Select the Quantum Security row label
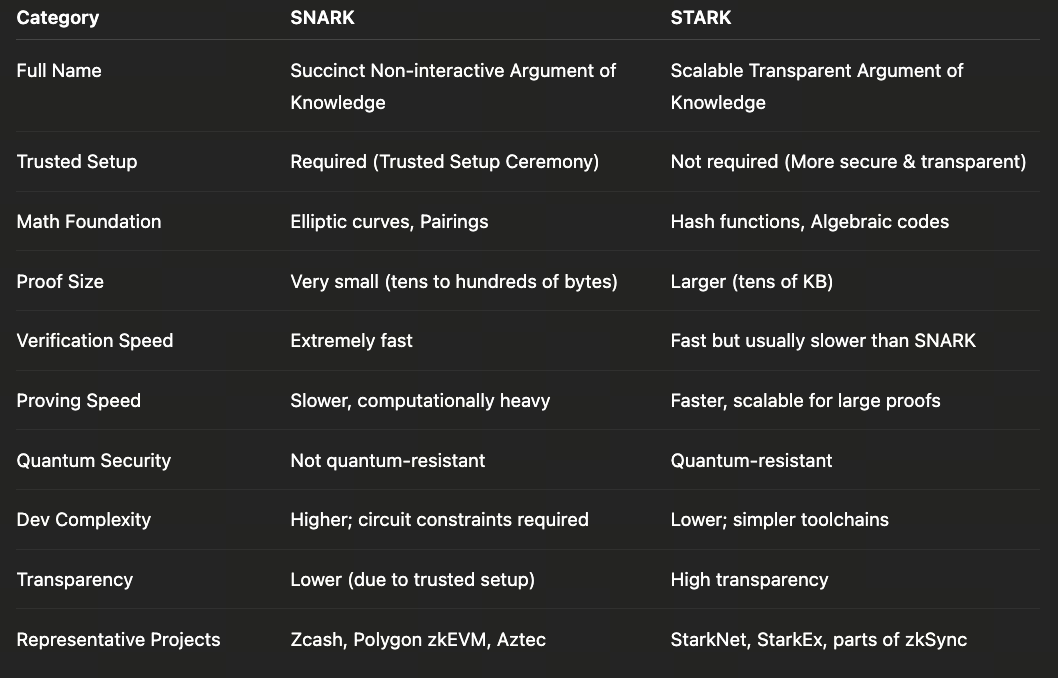The height and width of the screenshot is (678, 1058). pos(94,460)
